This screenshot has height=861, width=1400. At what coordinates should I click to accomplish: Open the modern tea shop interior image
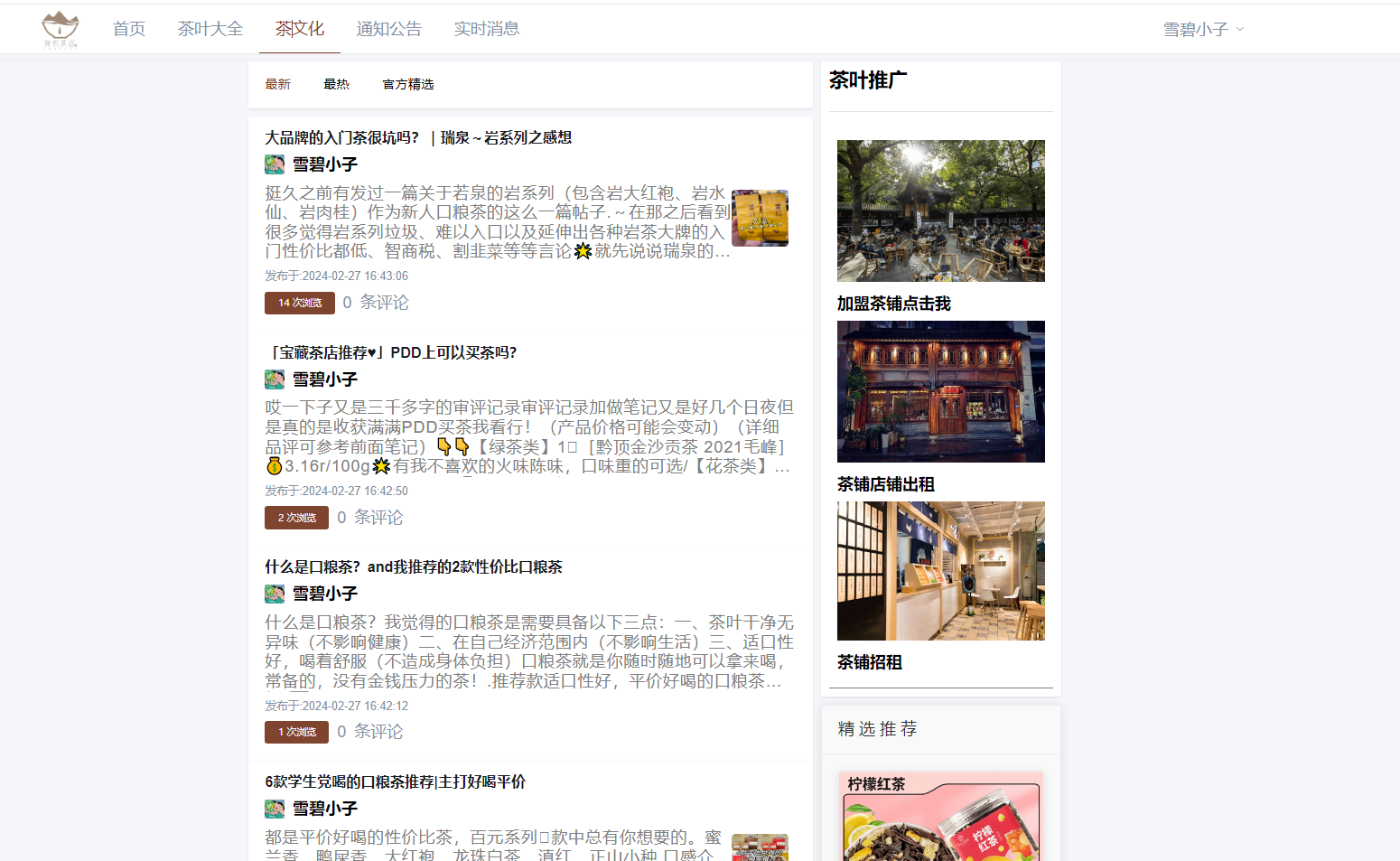[941, 571]
